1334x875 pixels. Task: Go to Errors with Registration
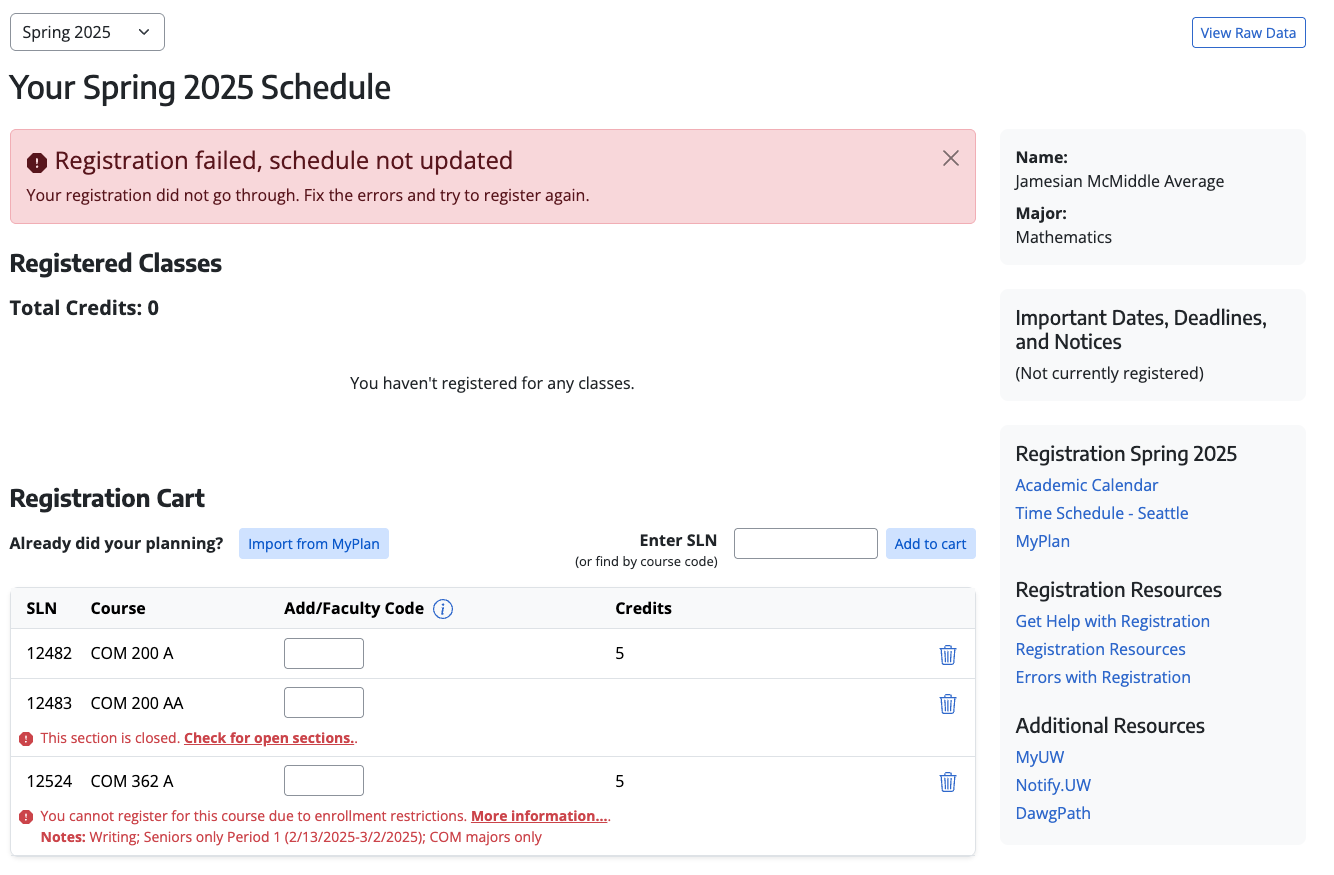pyautogui.click(x=1103, y=677)
